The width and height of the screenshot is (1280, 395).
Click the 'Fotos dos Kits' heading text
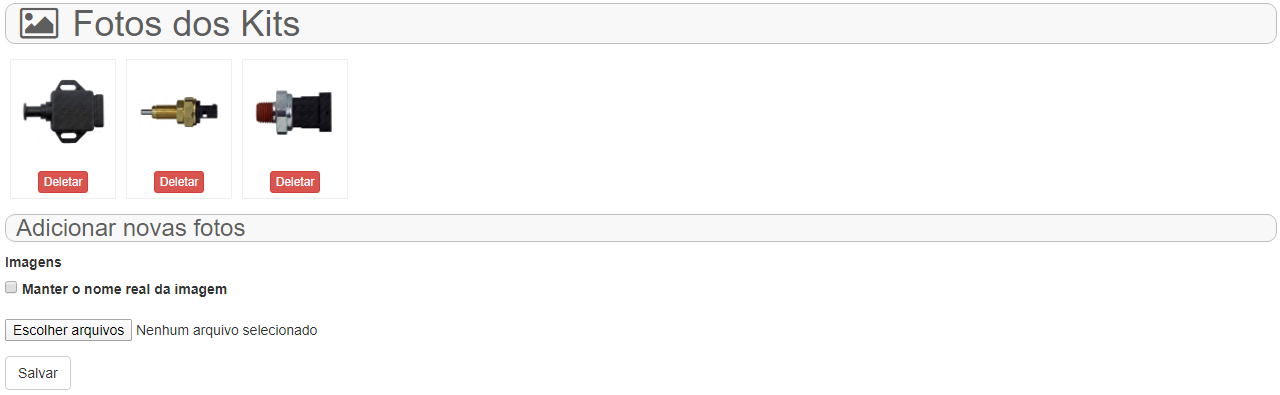tap(186, 23)
